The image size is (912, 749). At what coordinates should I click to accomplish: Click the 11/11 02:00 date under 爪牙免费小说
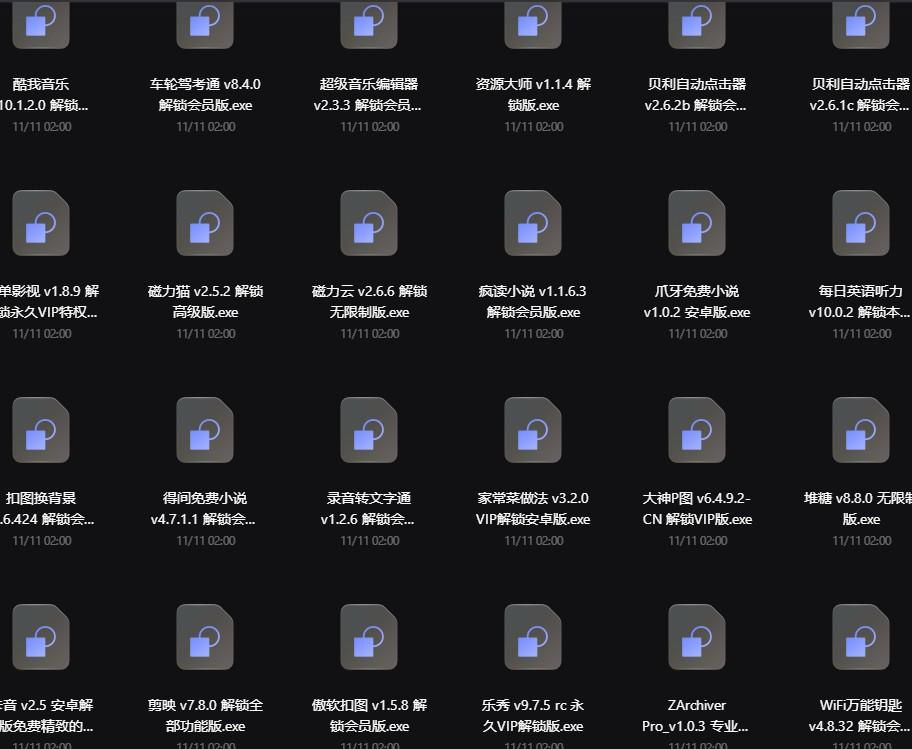[x=698, y=334]
